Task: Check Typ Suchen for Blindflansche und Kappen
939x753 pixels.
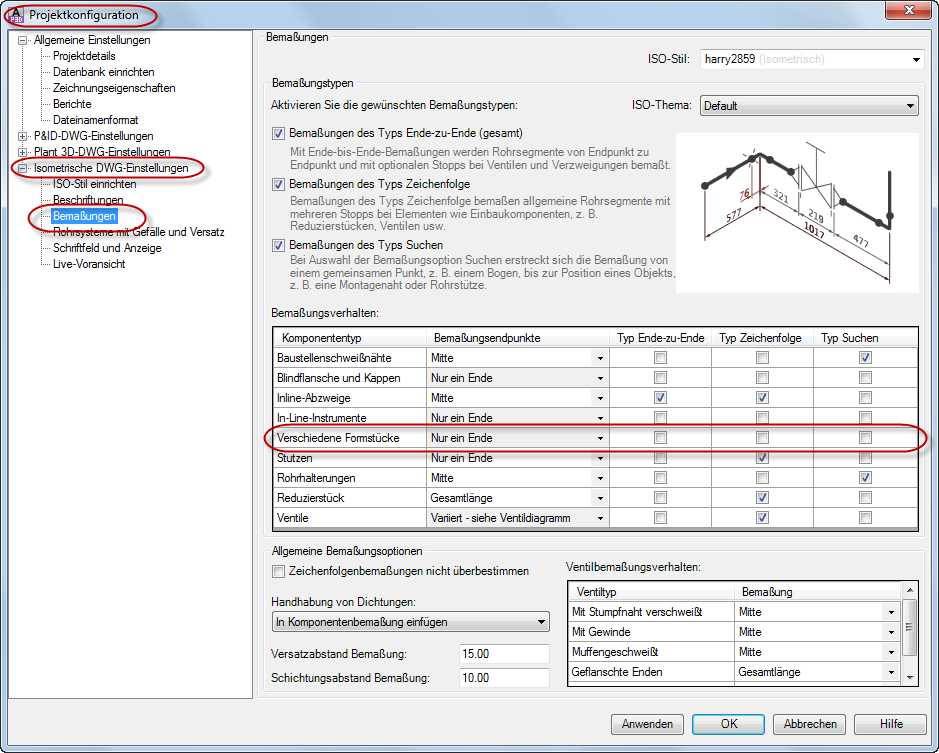Action: 865,378
